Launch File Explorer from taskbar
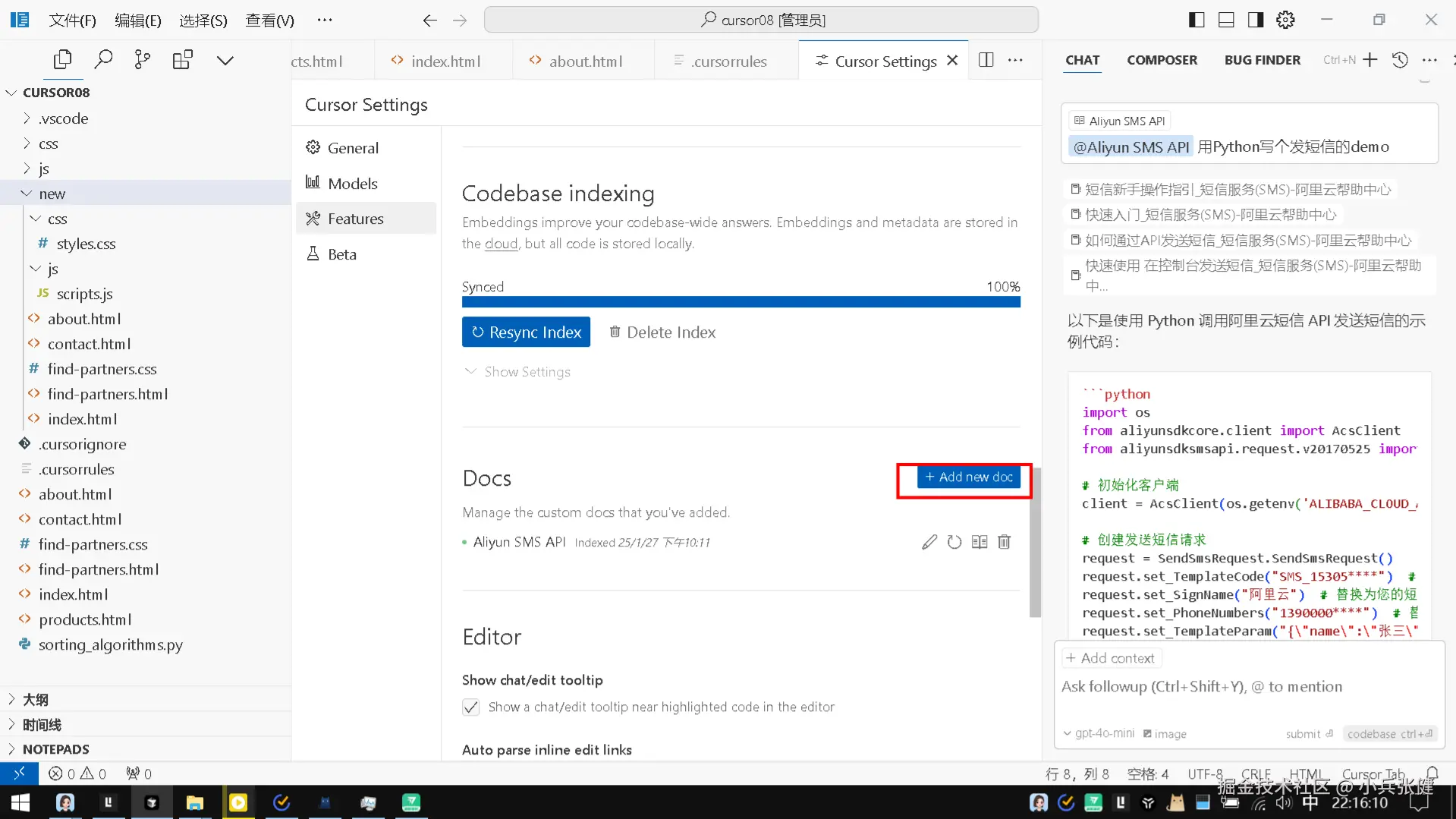1456x819 pixels. pyautogui.click(x=195, y=802)
